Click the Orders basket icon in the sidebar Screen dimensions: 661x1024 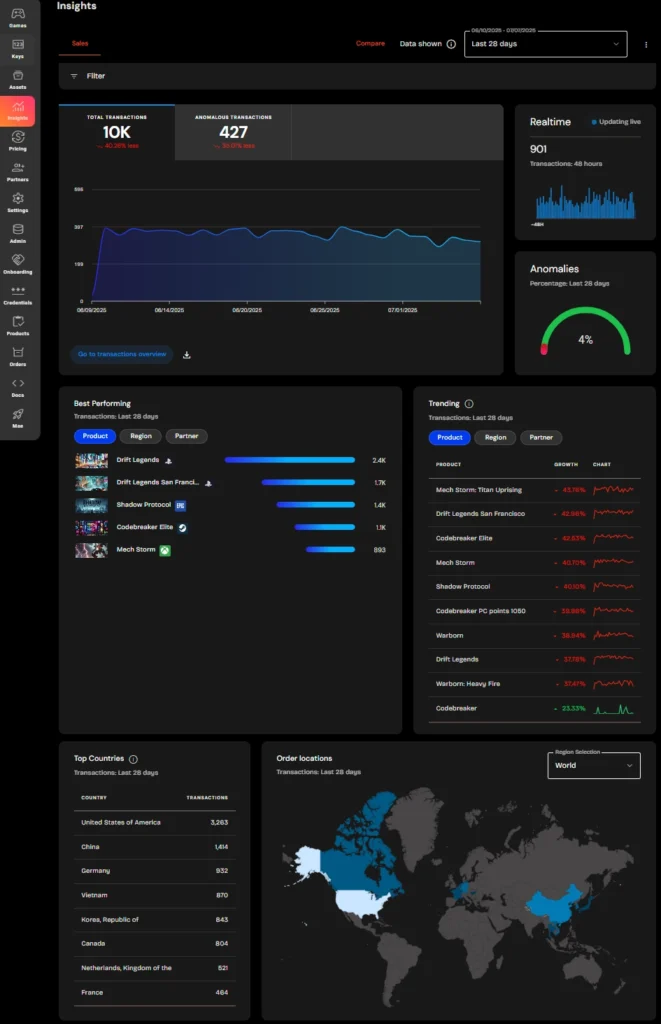click(x=18, y=356)
